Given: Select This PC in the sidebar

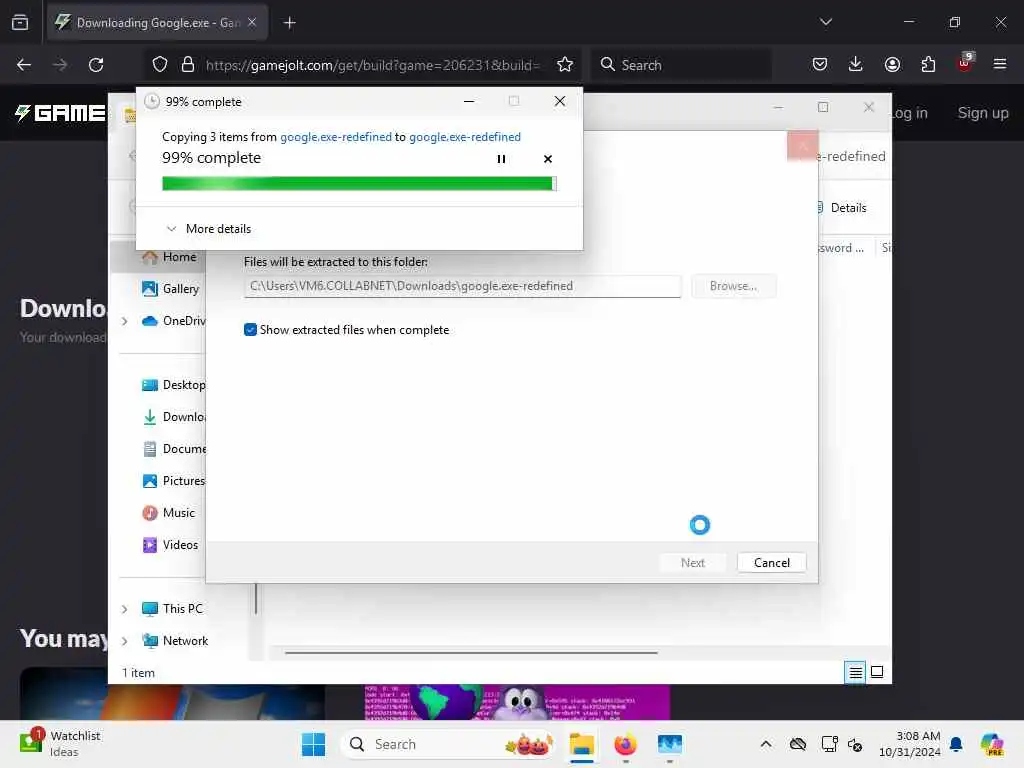Looking at the screenshot, I should (x=172, y=609).
